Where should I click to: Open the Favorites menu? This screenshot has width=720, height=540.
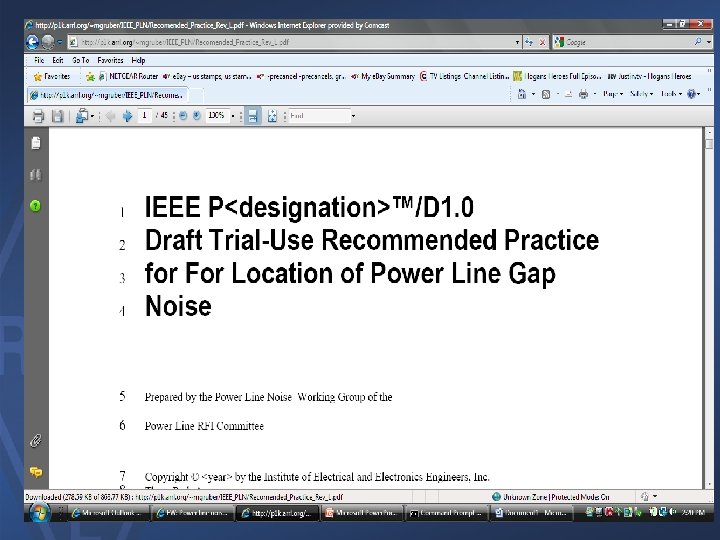pos(110,60)
